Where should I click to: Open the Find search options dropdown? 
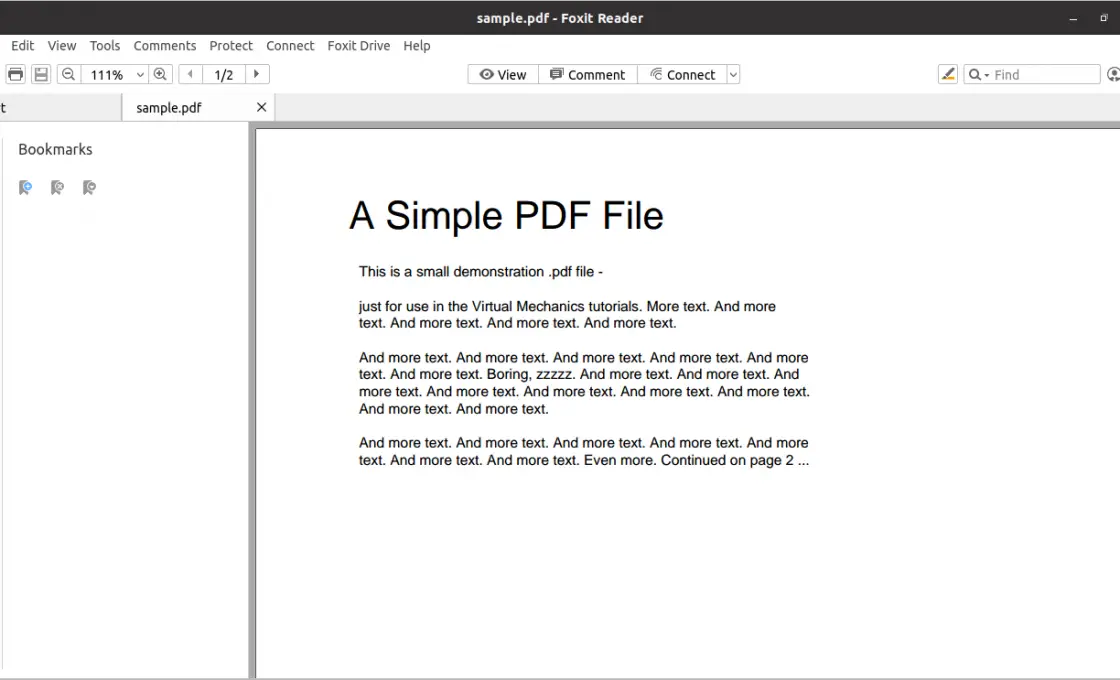[986, 74]
